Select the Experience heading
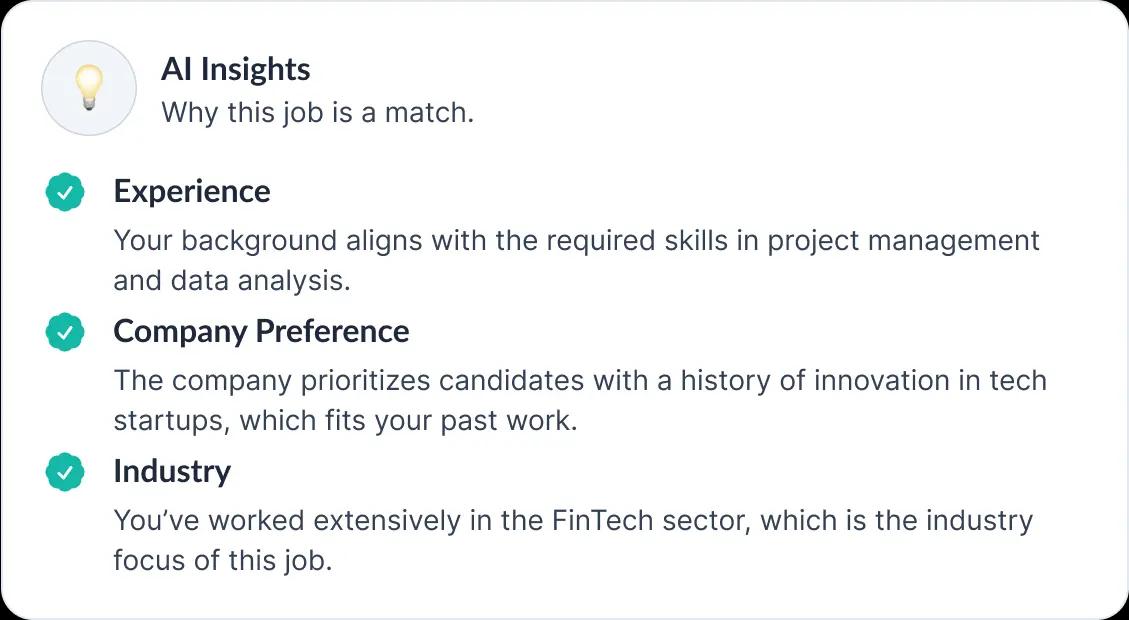Image resolution: width=1129 pixels, height=620 pixels. pyautogui.click(x=191, y=191)
